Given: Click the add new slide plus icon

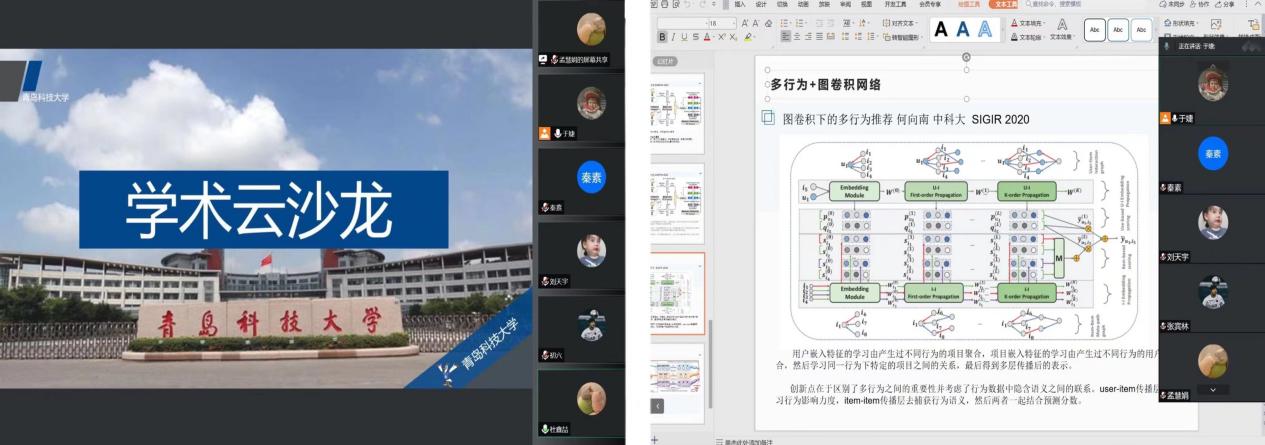Looking at the screenshot, I should coord(655,439).
